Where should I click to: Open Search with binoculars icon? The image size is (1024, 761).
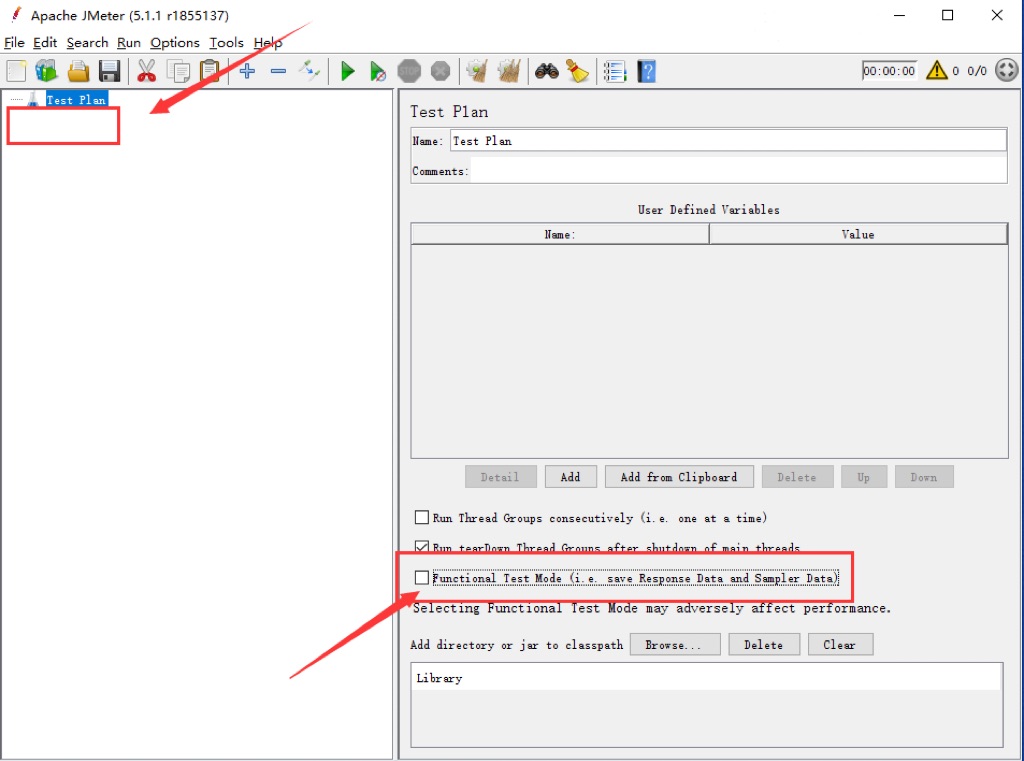(547, 71)
